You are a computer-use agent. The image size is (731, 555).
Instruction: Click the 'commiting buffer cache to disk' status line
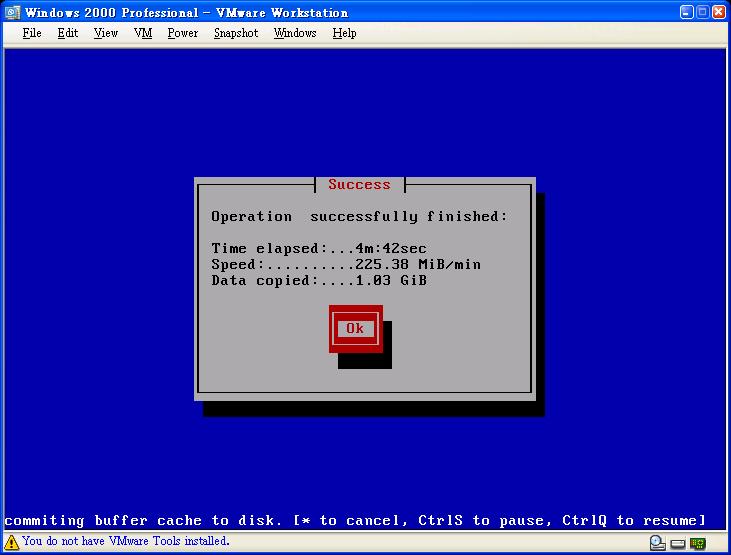355,520
